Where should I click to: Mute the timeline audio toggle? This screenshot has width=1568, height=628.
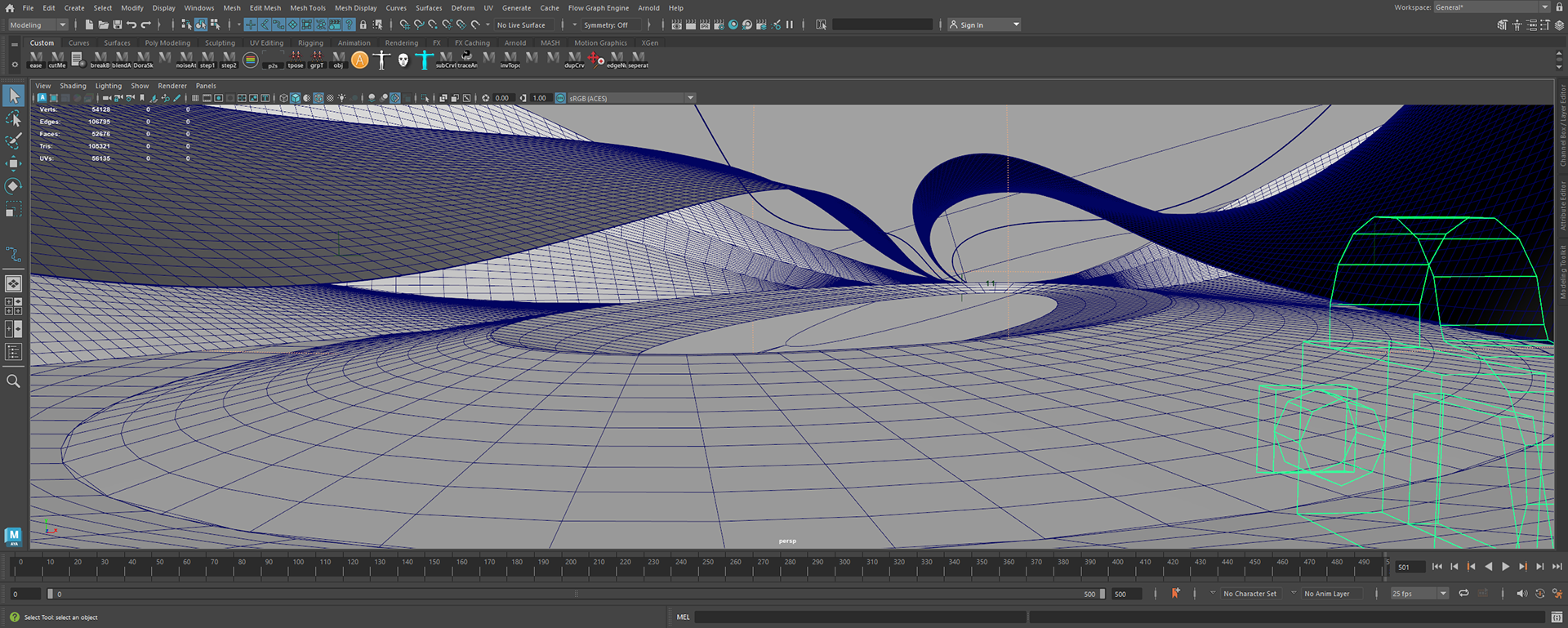point(1521,594)
